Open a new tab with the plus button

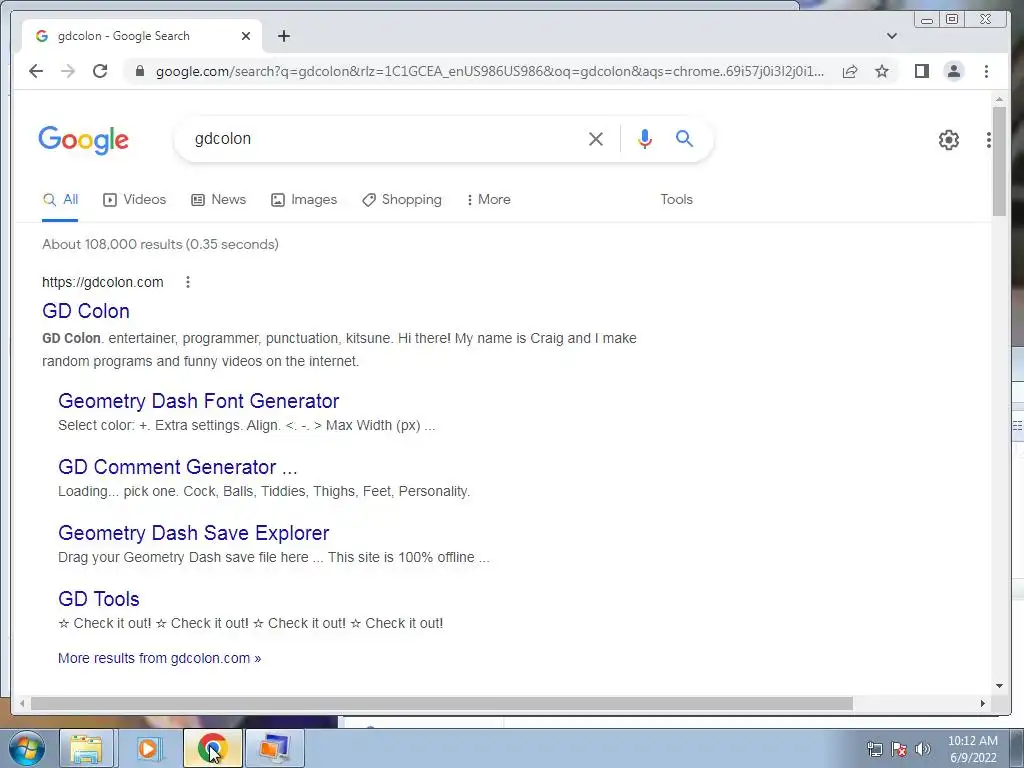[283, 36]
